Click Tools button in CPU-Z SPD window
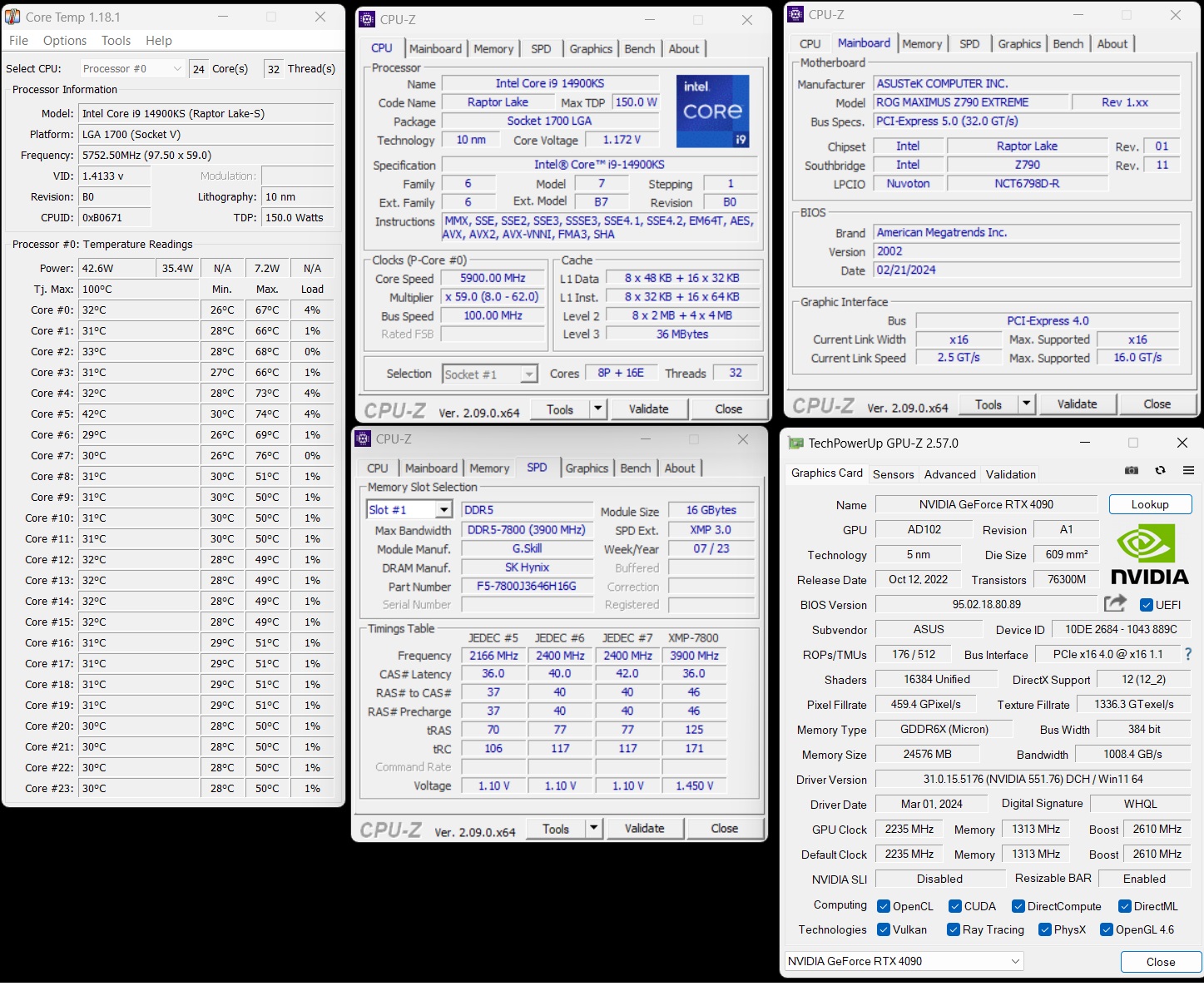Viewport: 1204px width, 986px height. [556, 829]
